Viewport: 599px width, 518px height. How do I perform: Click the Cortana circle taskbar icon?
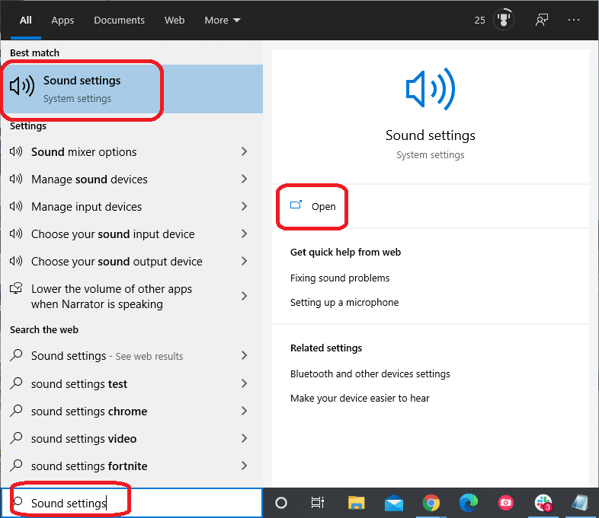[x=281, y=503]
